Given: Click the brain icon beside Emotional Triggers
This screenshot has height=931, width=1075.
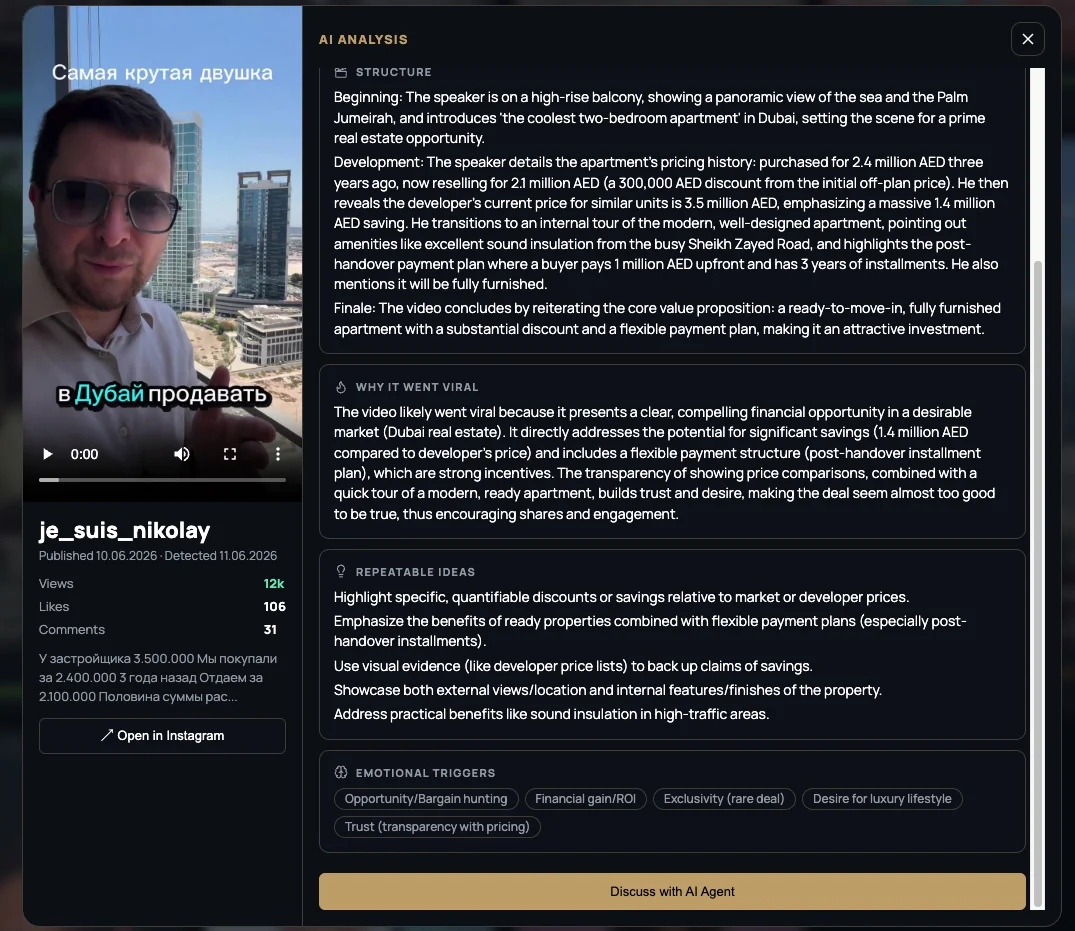Looking at the screenshot, I should 341,773.
